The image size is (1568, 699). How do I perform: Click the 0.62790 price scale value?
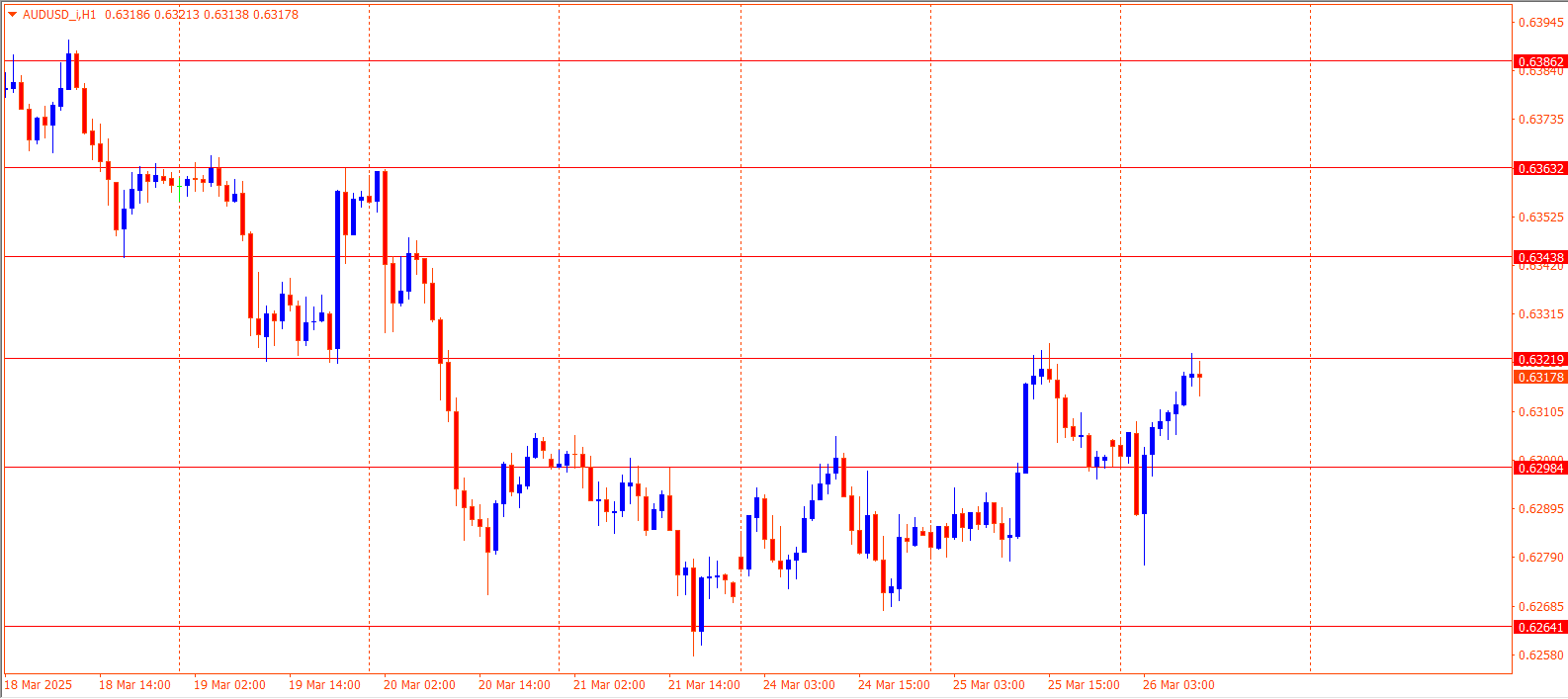click(1541, 558)
